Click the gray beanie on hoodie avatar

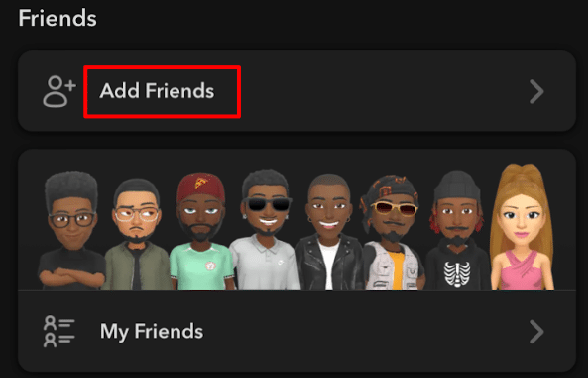tap(457, 187)
